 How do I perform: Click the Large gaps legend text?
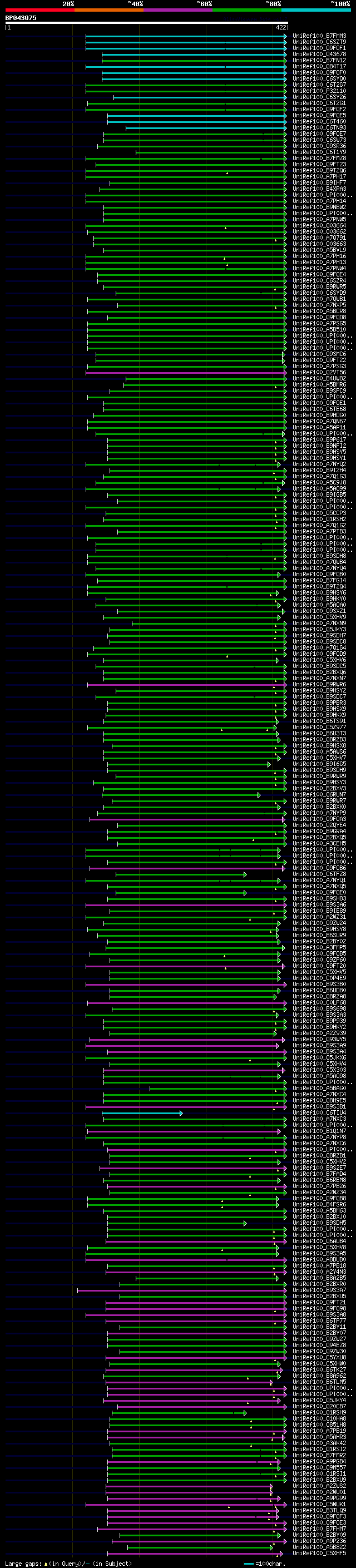pos(68,1563)
